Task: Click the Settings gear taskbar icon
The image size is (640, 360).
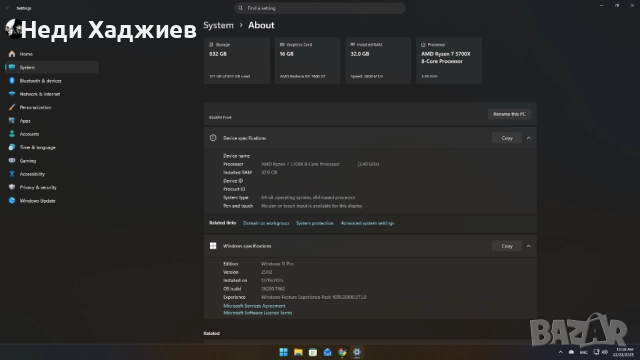Action: tap(357, 352)
